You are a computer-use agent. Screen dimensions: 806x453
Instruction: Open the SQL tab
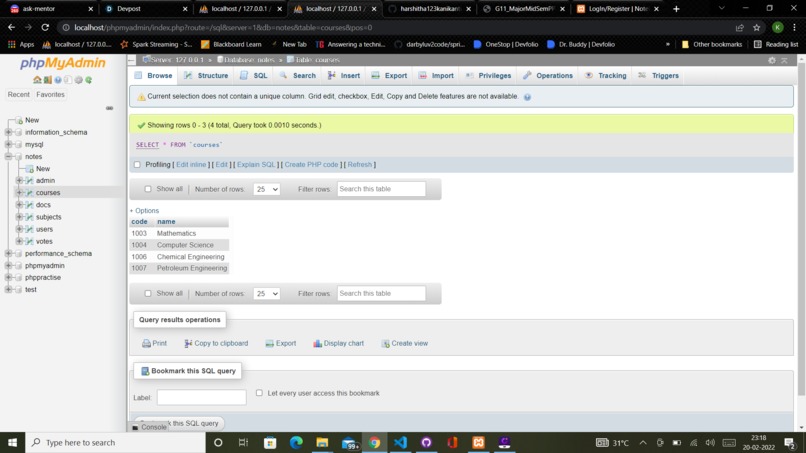(x=254, y=76)
